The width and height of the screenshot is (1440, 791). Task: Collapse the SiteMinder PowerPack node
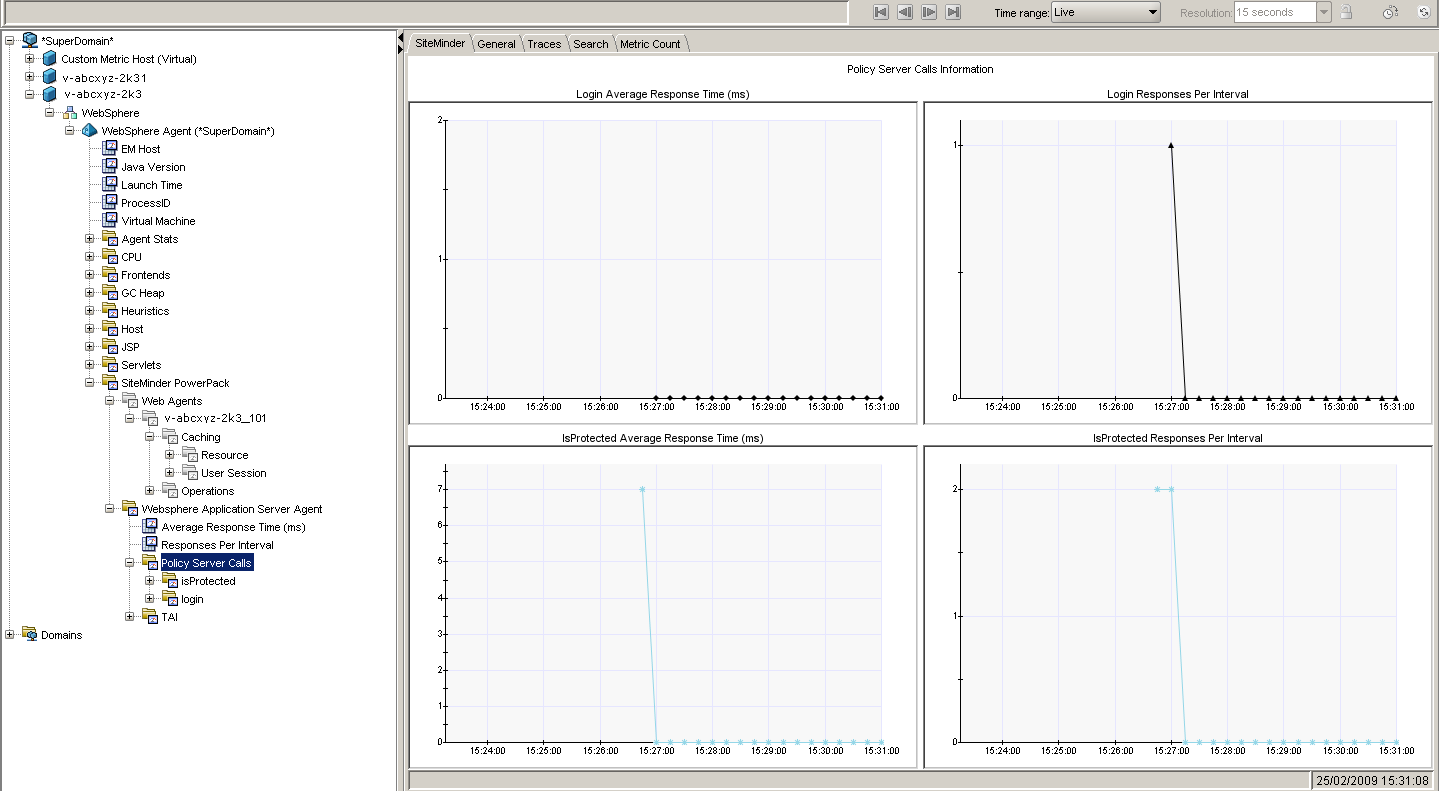pos(90,383)
